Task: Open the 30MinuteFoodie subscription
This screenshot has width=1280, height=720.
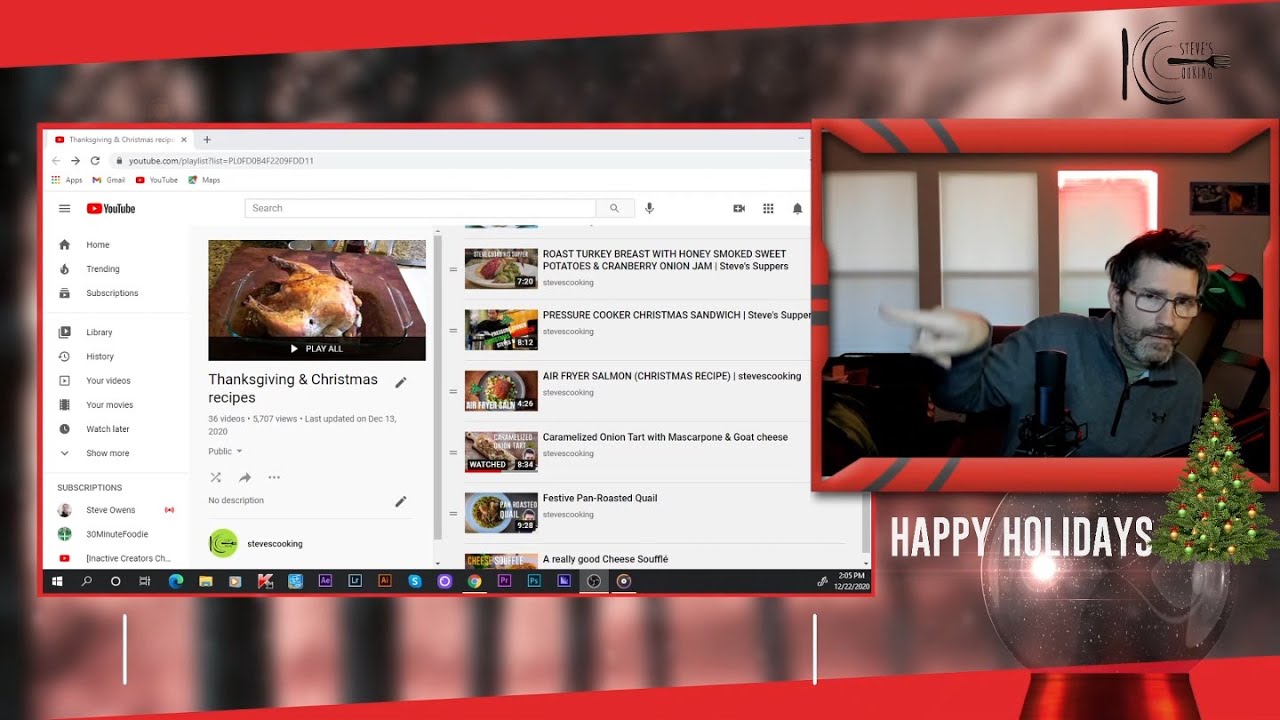Action: pos(116,534)
